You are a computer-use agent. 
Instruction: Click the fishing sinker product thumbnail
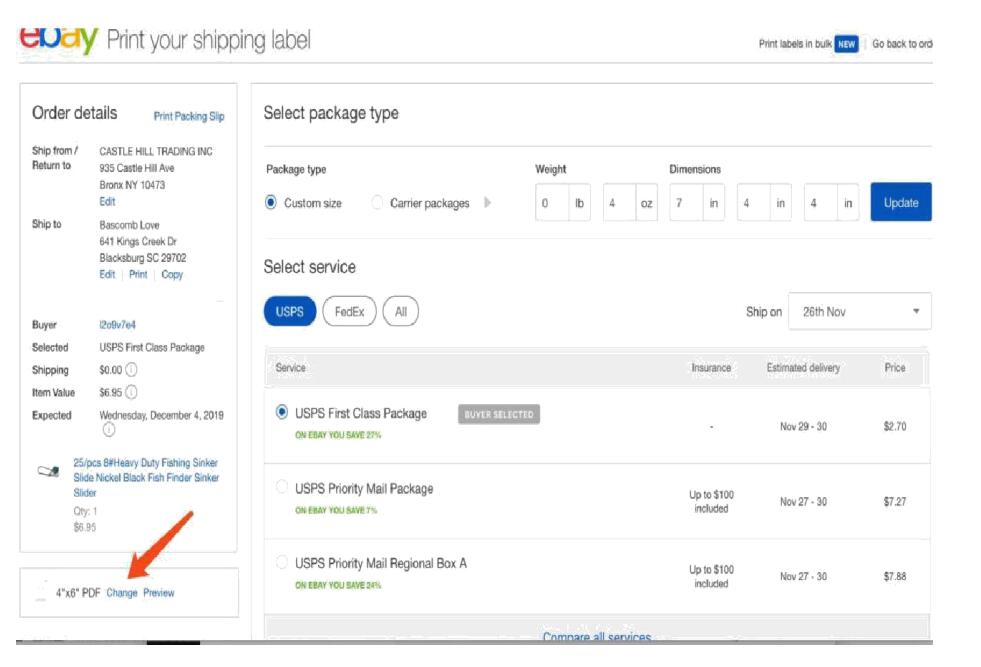48,471
